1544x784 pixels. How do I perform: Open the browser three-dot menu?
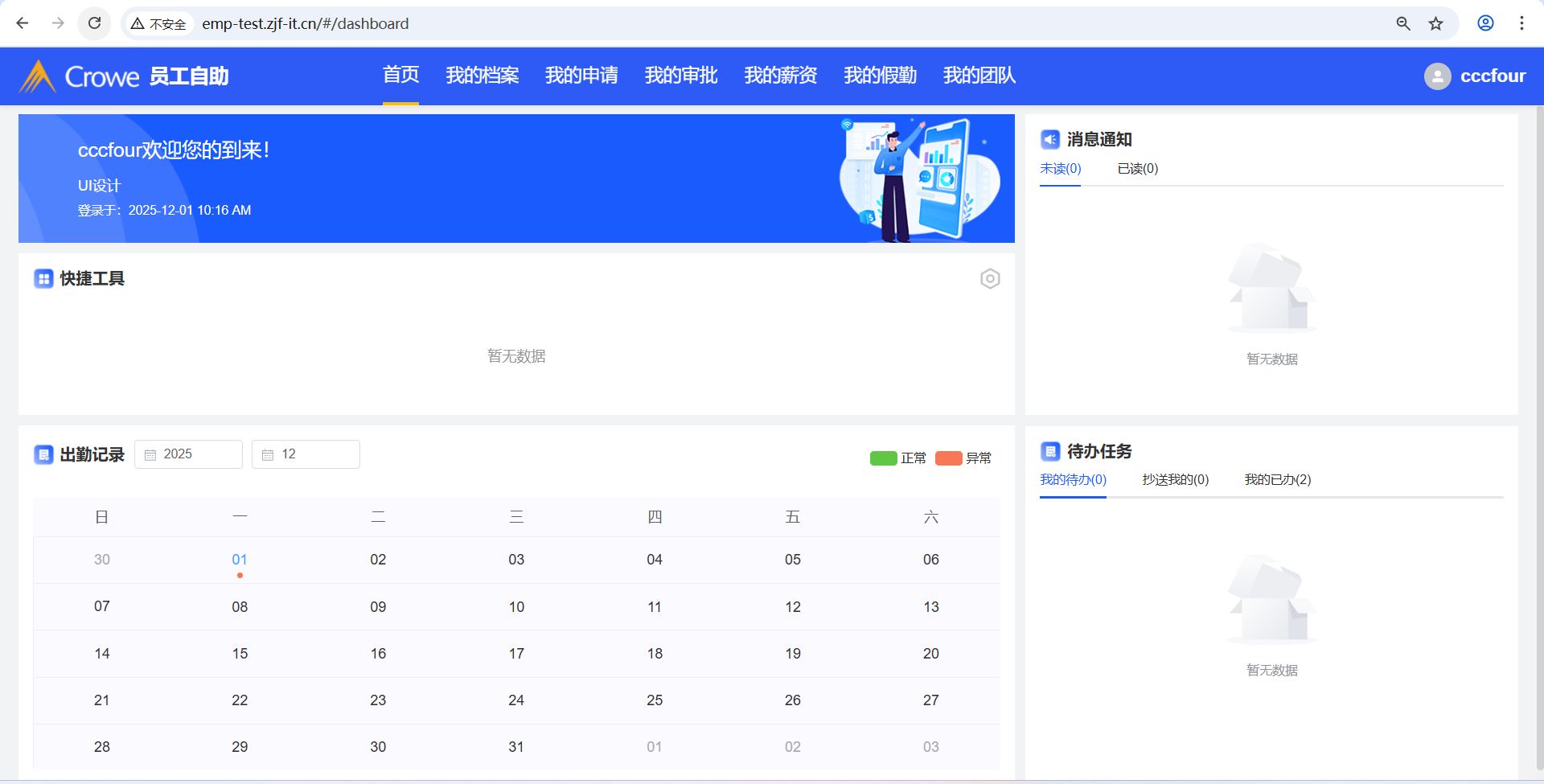(x=1521, y=23)
